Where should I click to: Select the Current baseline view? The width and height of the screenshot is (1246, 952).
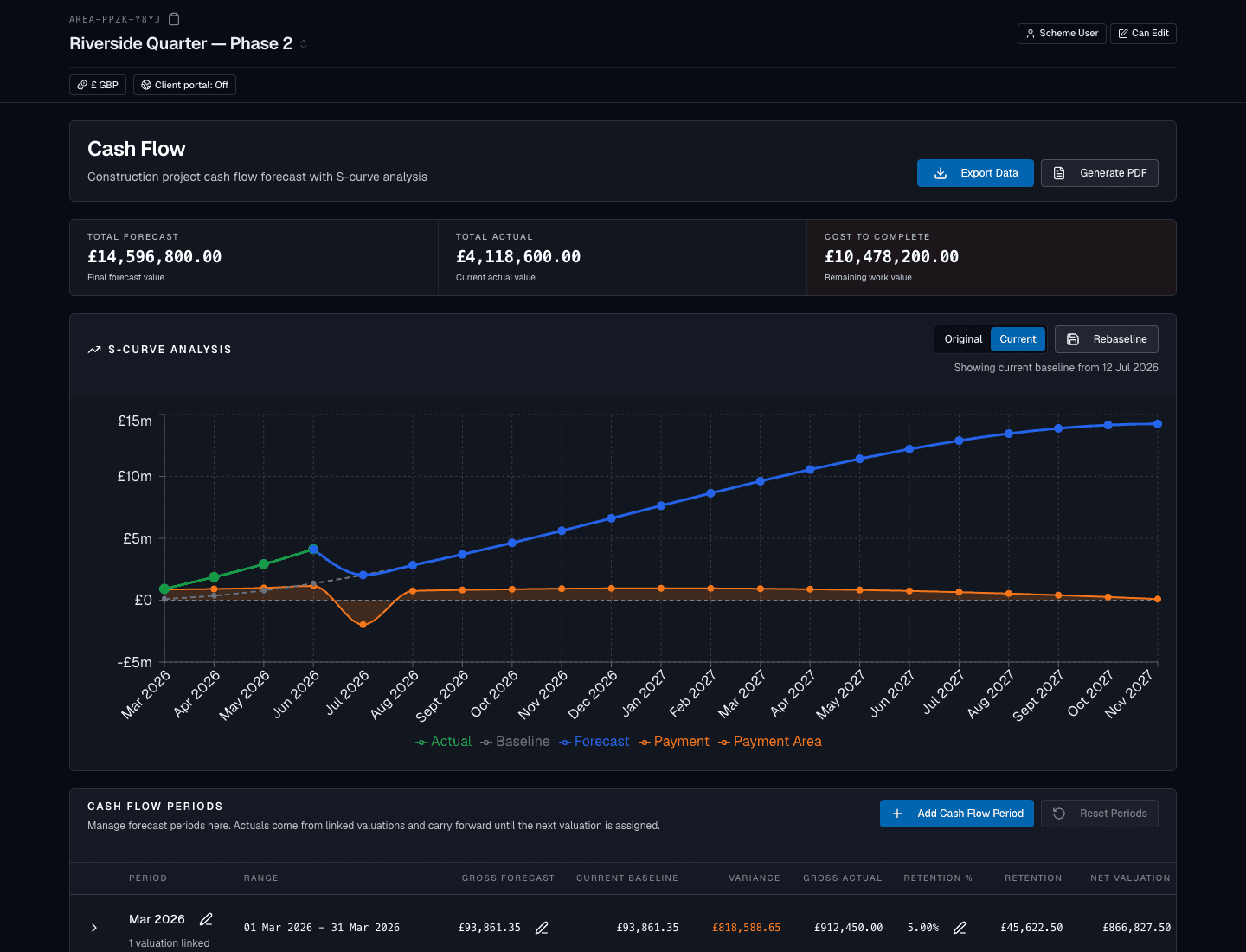[1018, 339]
